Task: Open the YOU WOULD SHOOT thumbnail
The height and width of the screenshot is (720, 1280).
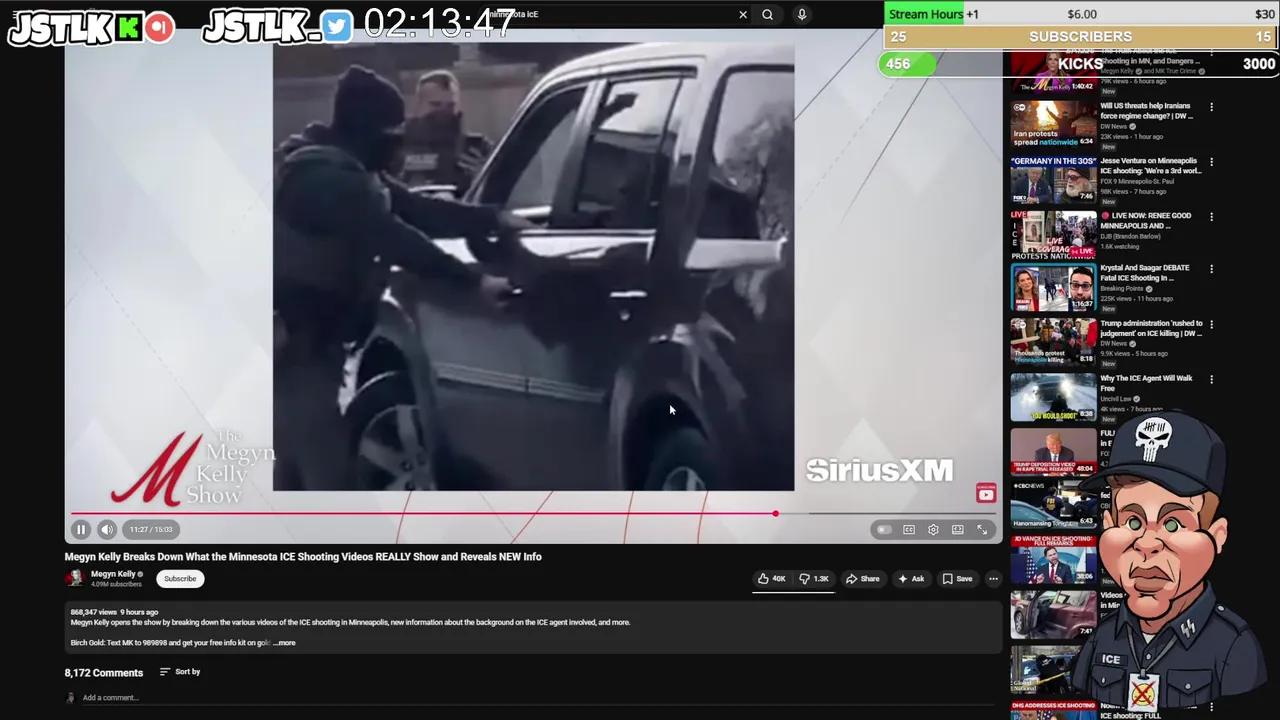Action: [1053, 397]
